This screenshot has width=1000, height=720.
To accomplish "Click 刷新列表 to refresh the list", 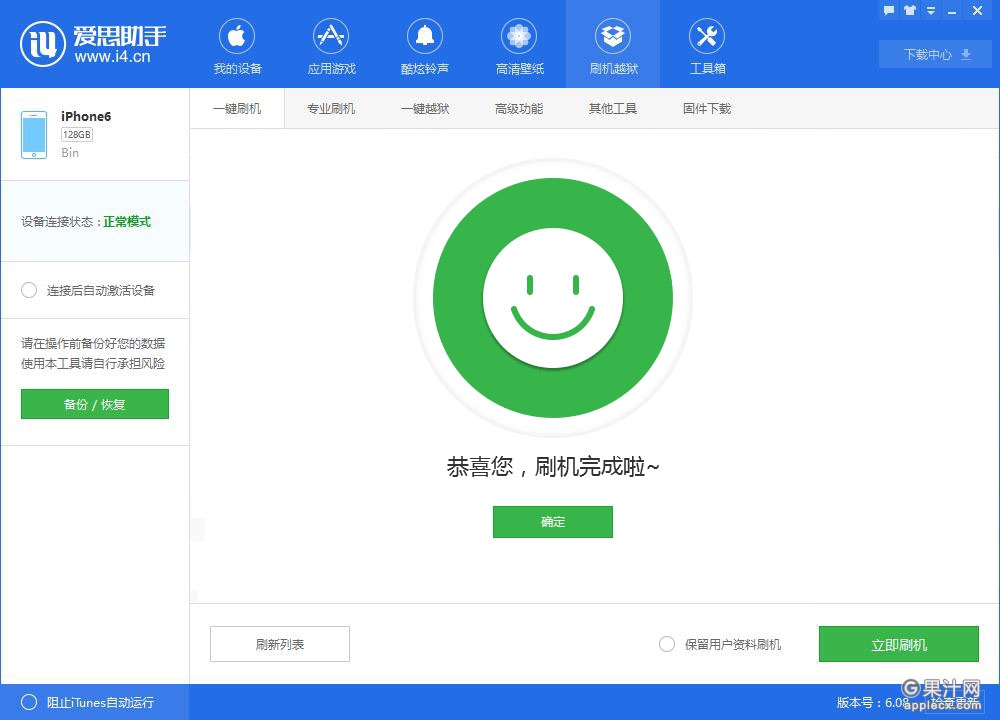I will pos(279,644).
